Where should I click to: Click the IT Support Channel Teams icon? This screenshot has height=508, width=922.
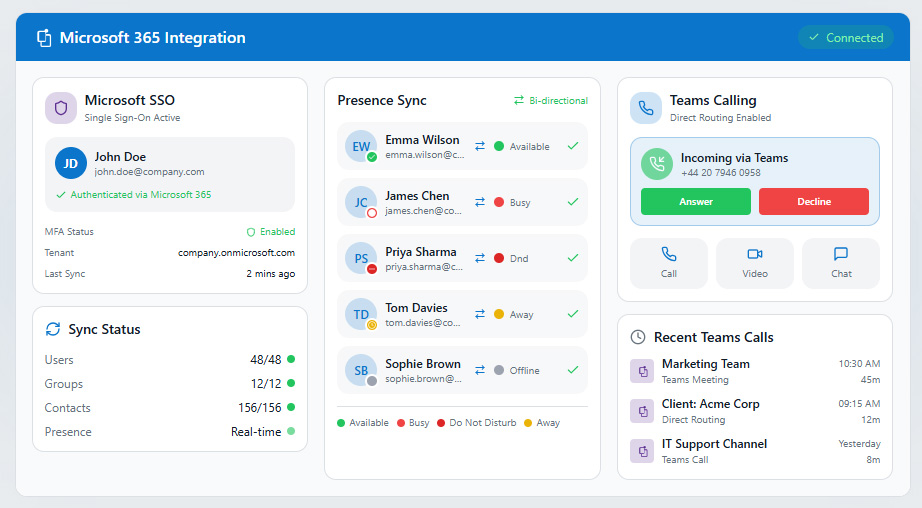click(x=642, y=451)
